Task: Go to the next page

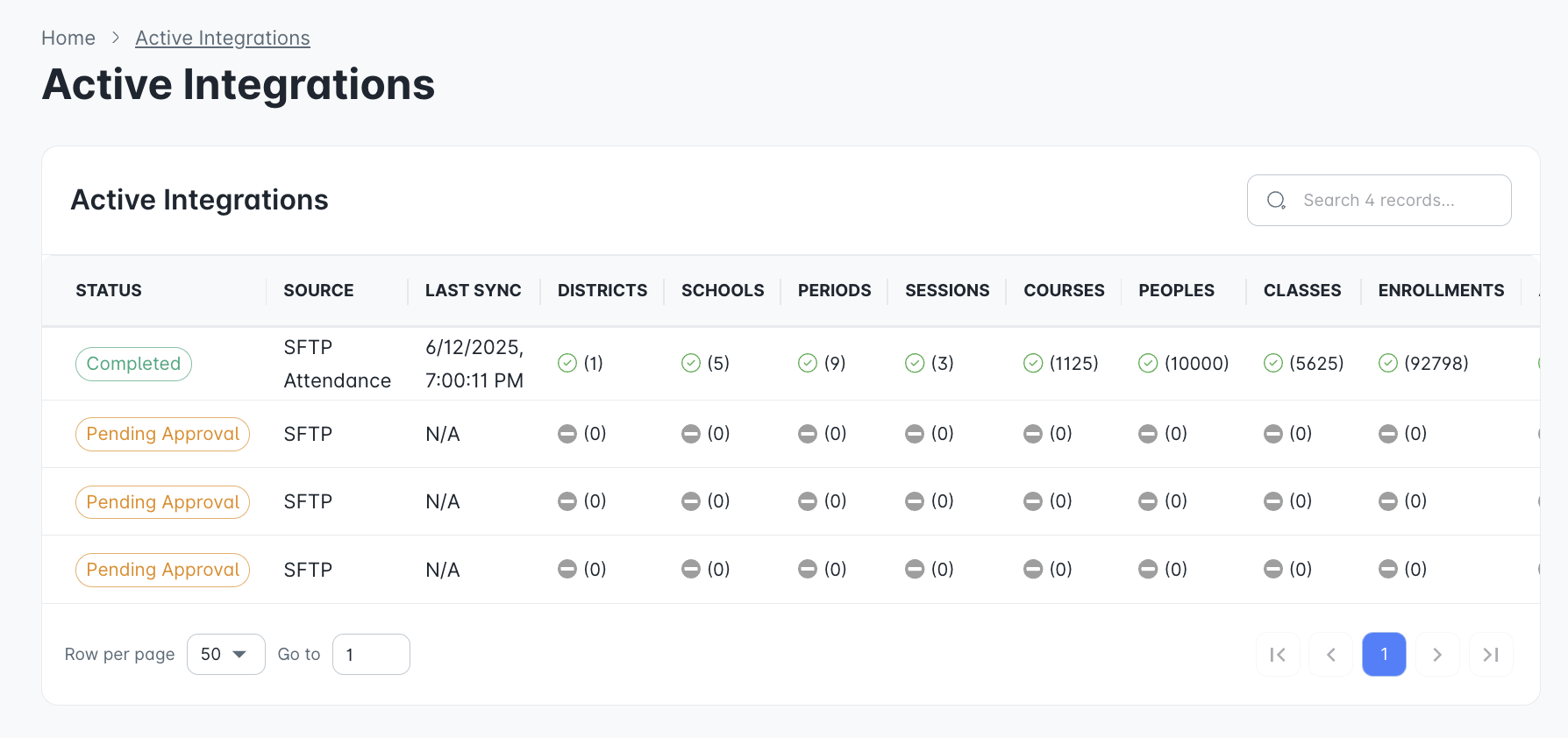Action: tap(1437, 655)
